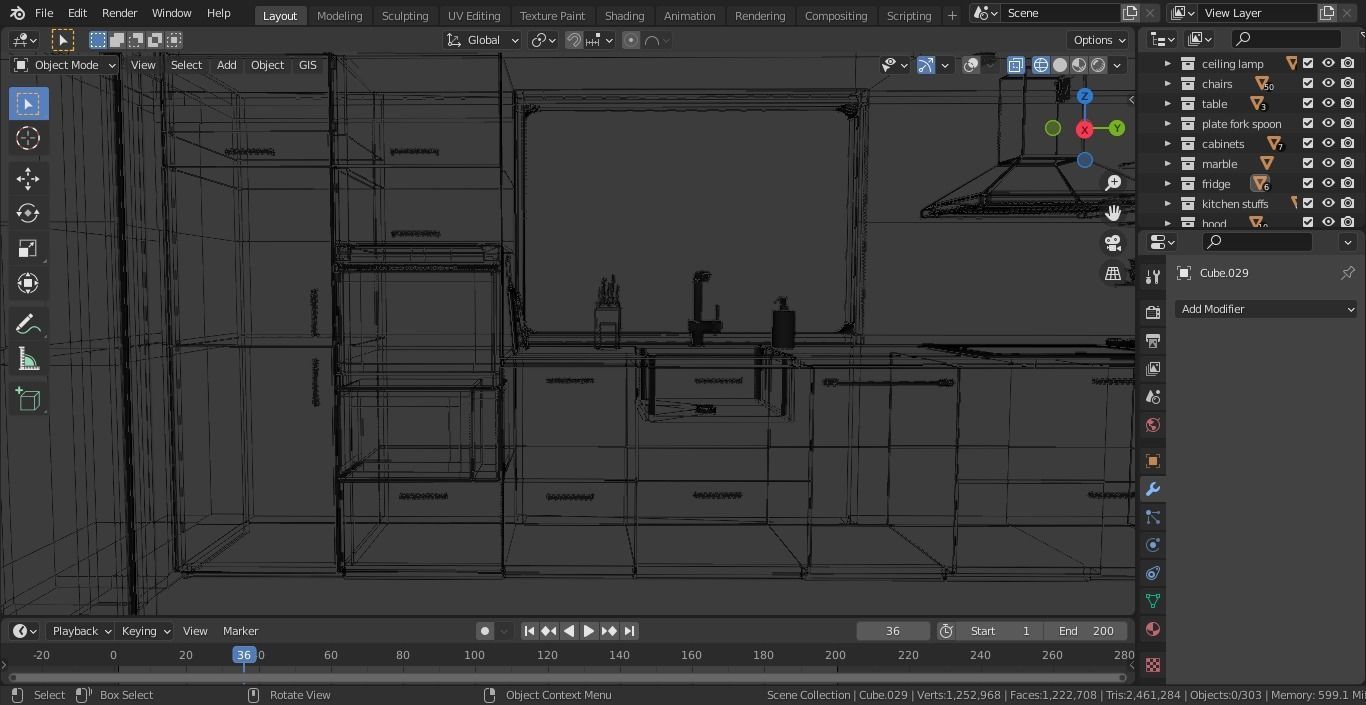
Task: Toggle proportional editing
Action: [x=631, y=40]
